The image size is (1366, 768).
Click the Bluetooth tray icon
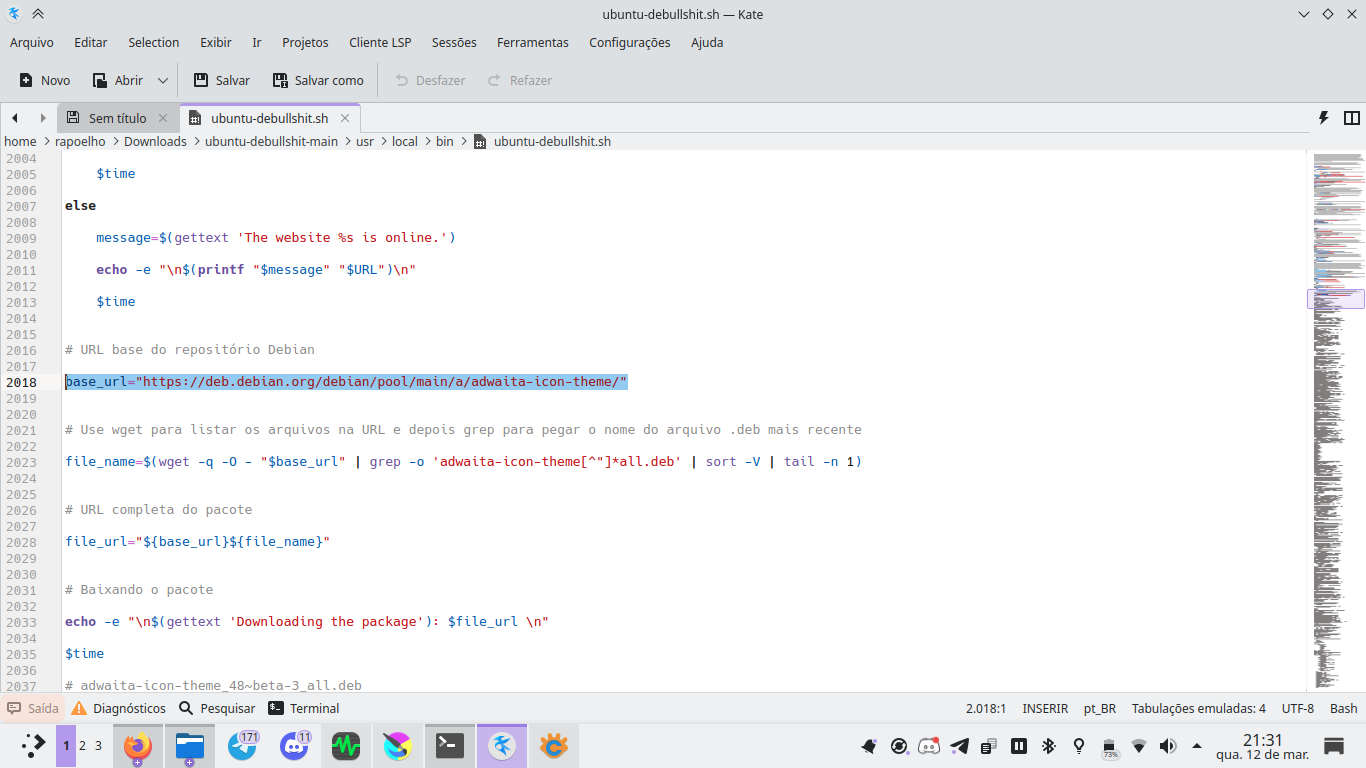[x=1049, y=746]
